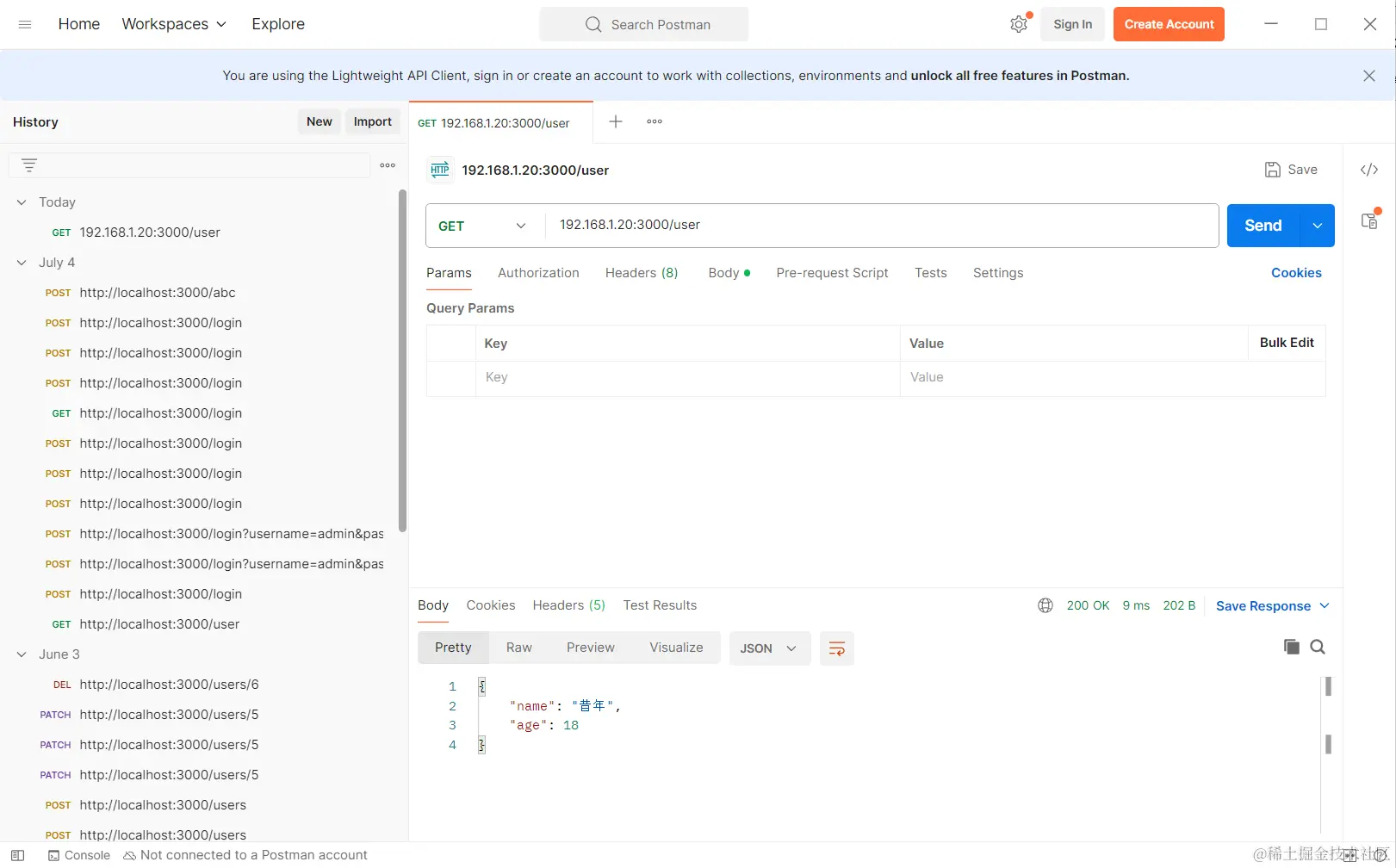This screenshot has height=868, width=1396.
Task: Click Bulk Edit for query params
Action: [1287, 343]
